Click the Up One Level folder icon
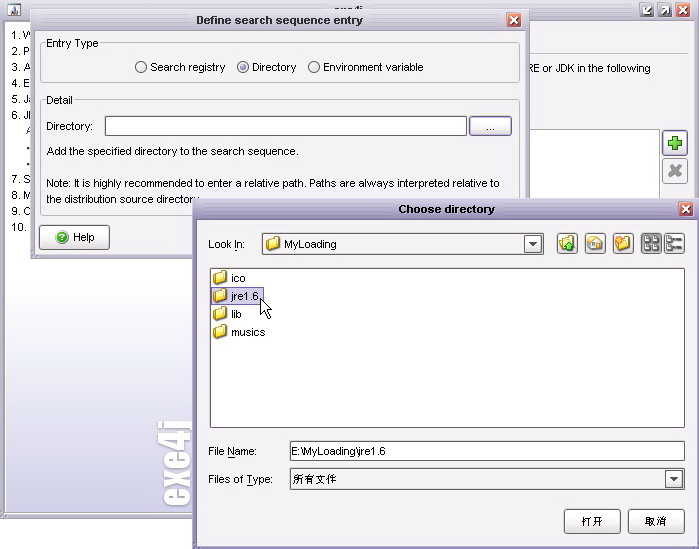699x549 pixels. coord(567,244)
